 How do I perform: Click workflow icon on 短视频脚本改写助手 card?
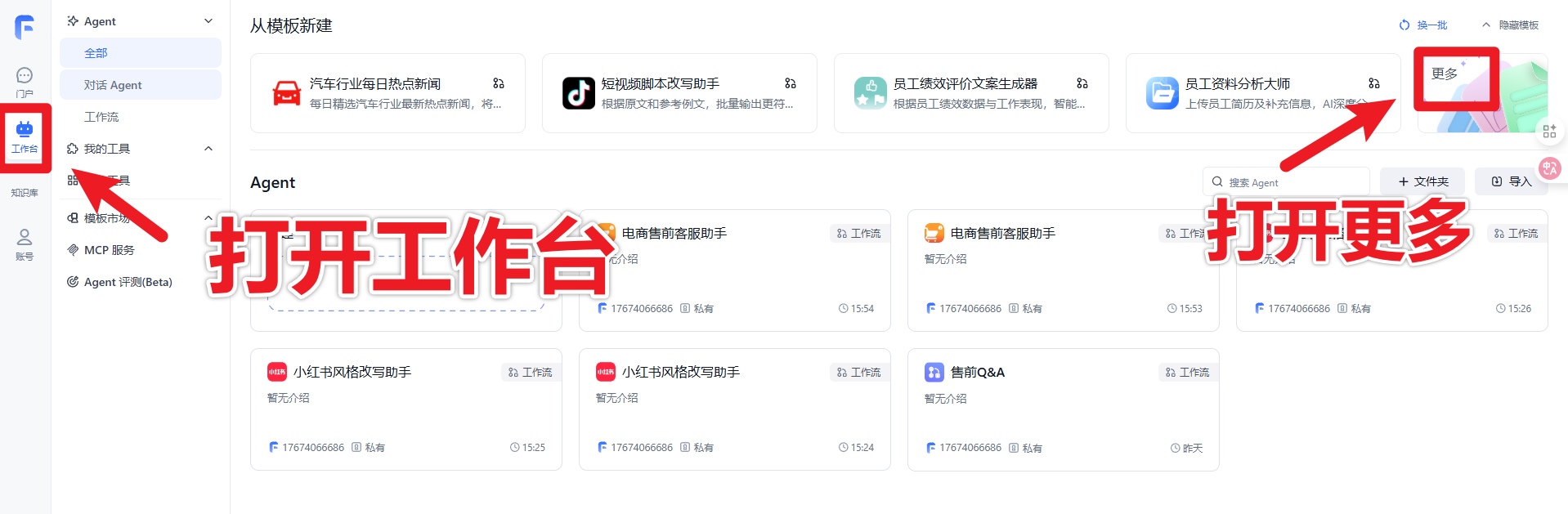coord(791,83)
